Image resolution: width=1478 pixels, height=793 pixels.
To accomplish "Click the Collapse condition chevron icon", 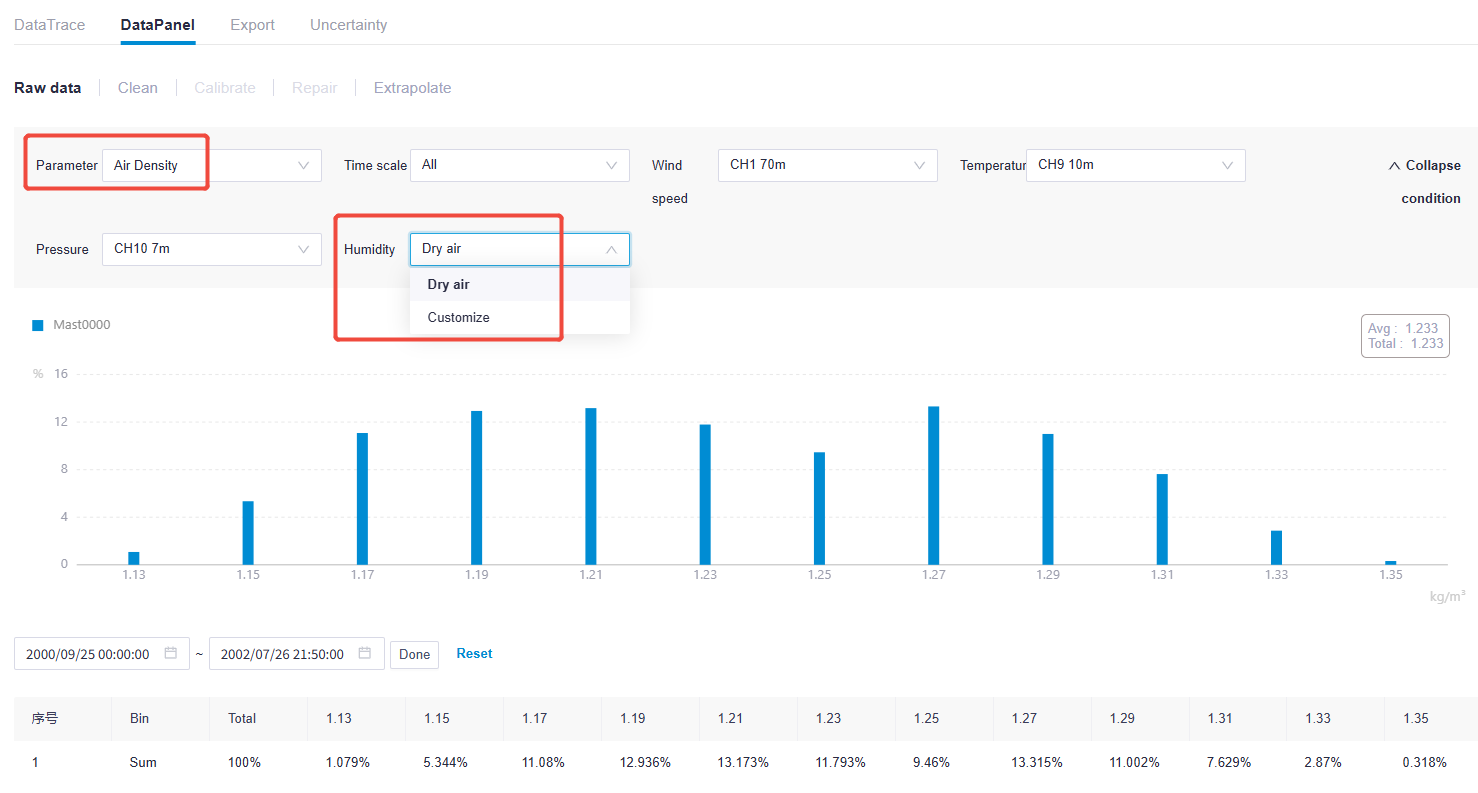I will (x=1394, y=166).
